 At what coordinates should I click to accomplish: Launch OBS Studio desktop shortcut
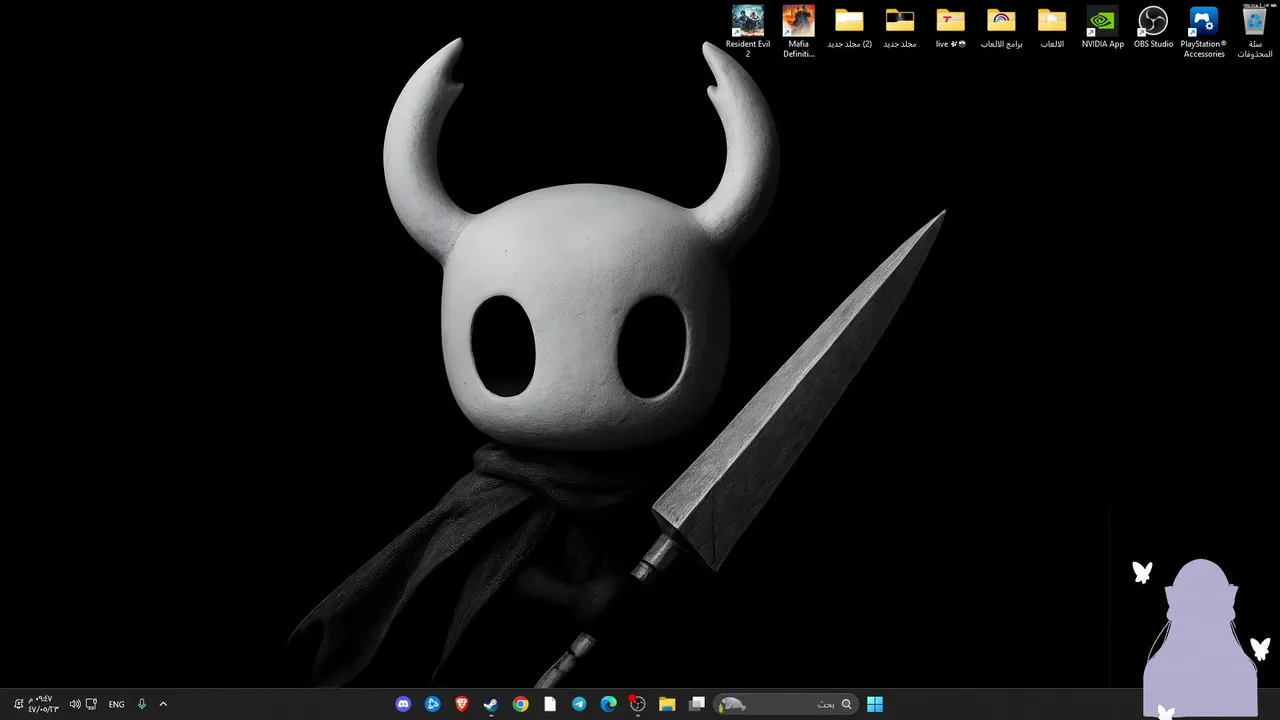(x=1153, y=28)
